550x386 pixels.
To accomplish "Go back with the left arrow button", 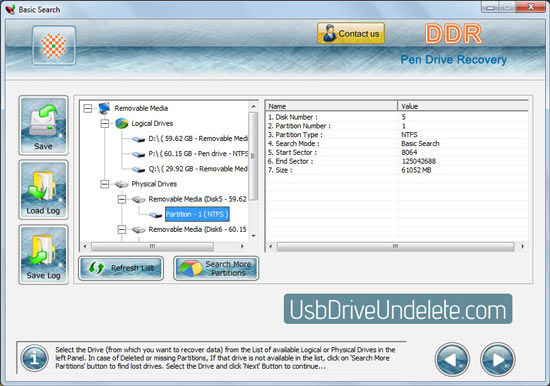I will coord(452,359).
